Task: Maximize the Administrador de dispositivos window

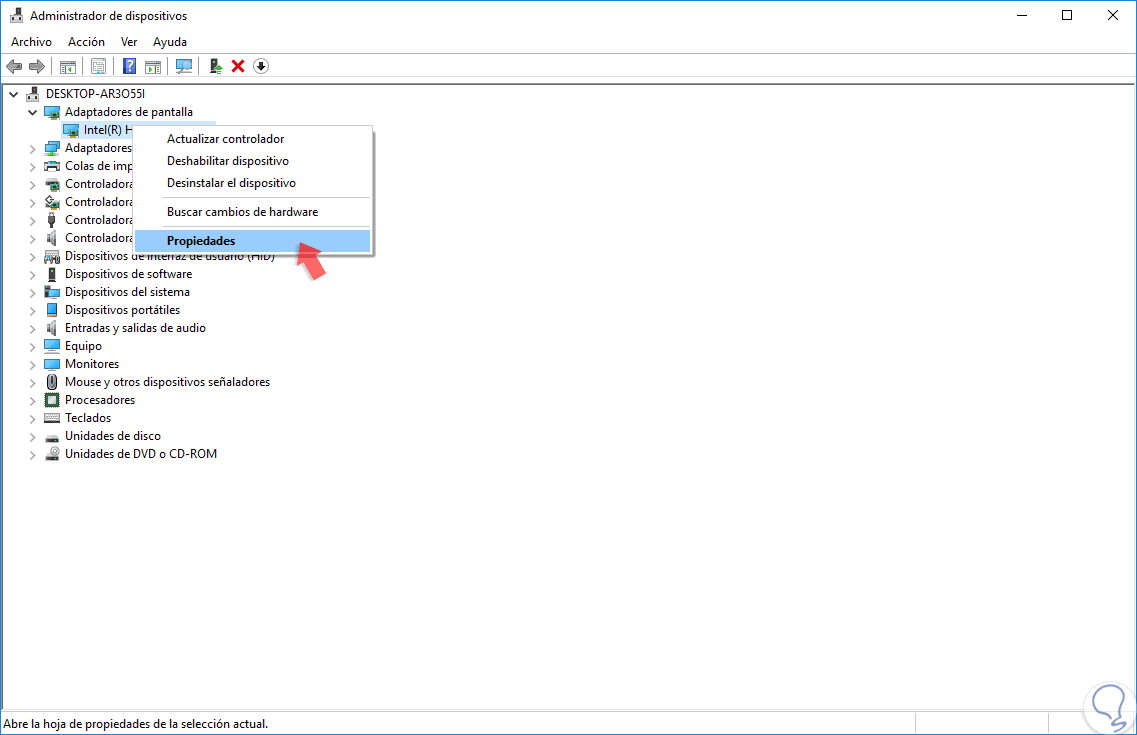Action: [x=1067, y=15]
